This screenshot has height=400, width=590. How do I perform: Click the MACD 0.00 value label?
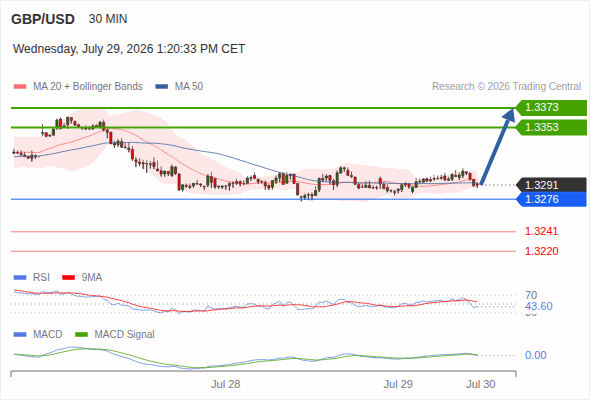pyautogui.click(x=536, y=355)
